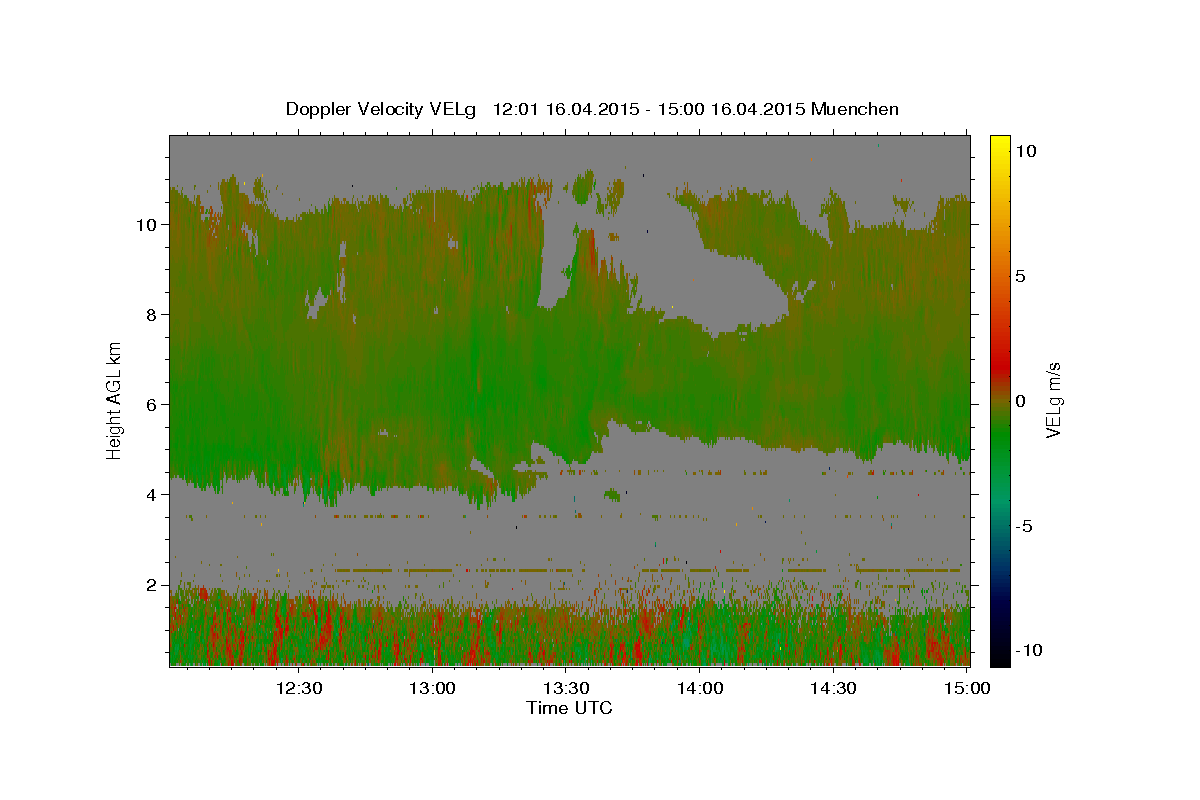This screenshot has height=800, width=1200.
Task: Click the 15:00 time tick label
Action: click(x=968, y=688)
